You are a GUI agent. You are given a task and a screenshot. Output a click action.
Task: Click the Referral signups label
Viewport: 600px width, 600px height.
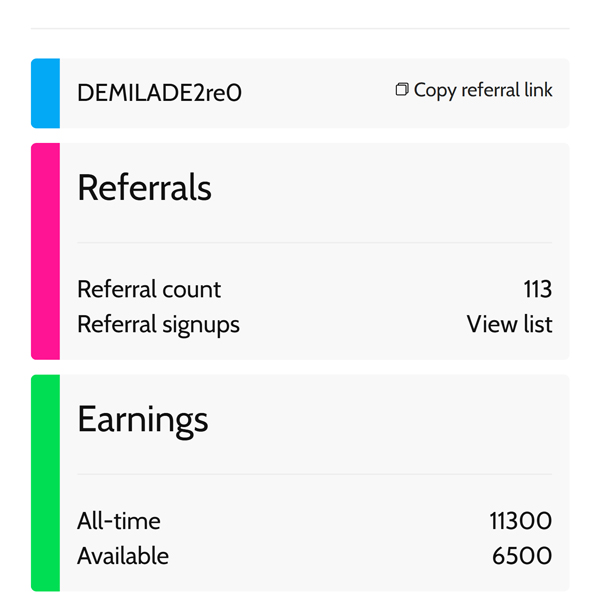(158, 324)
